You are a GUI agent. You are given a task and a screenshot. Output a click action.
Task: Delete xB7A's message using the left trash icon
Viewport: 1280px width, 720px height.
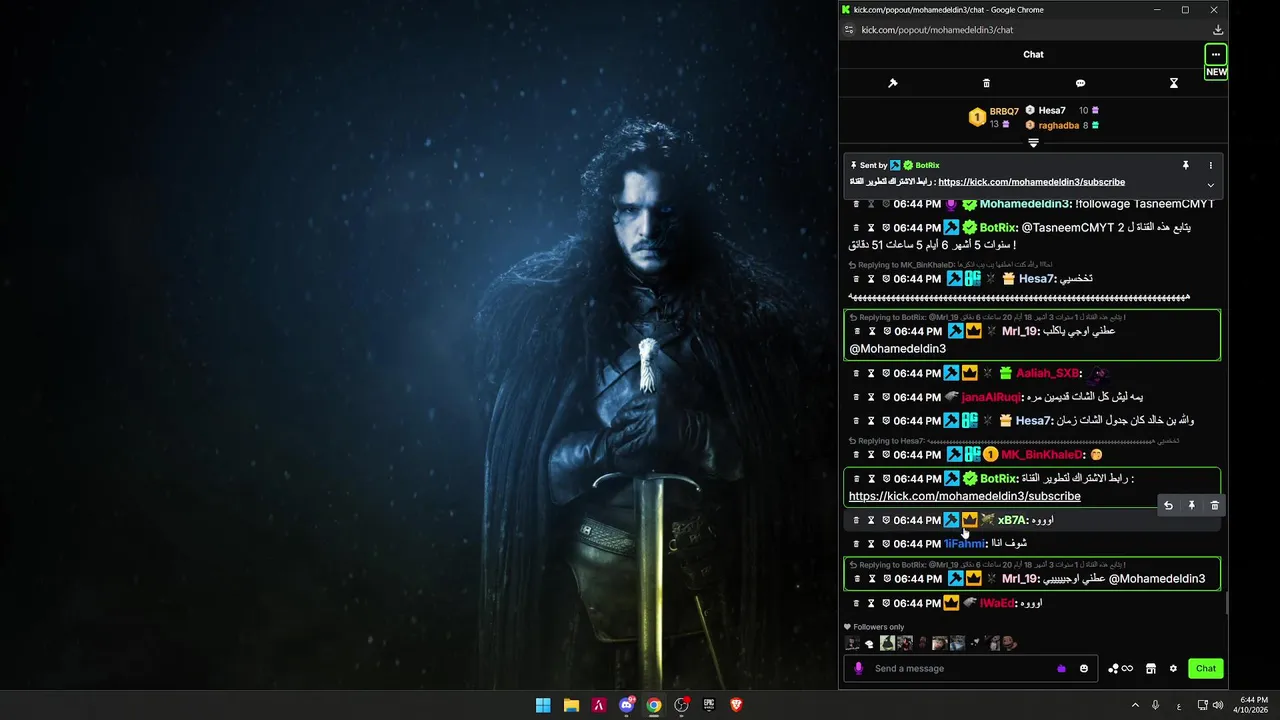click(x=856, y=520)
